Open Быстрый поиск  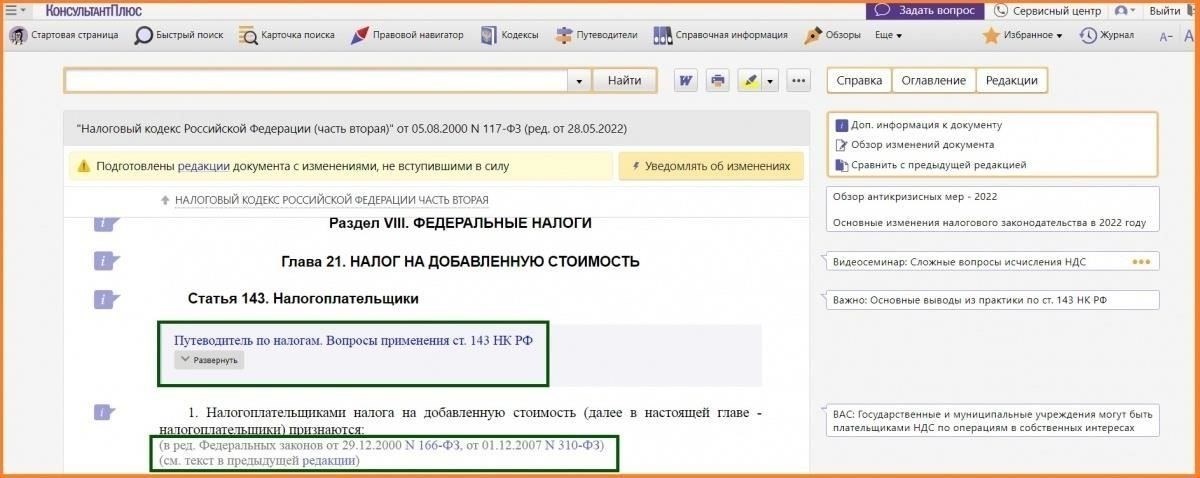[x=179, y=35]
